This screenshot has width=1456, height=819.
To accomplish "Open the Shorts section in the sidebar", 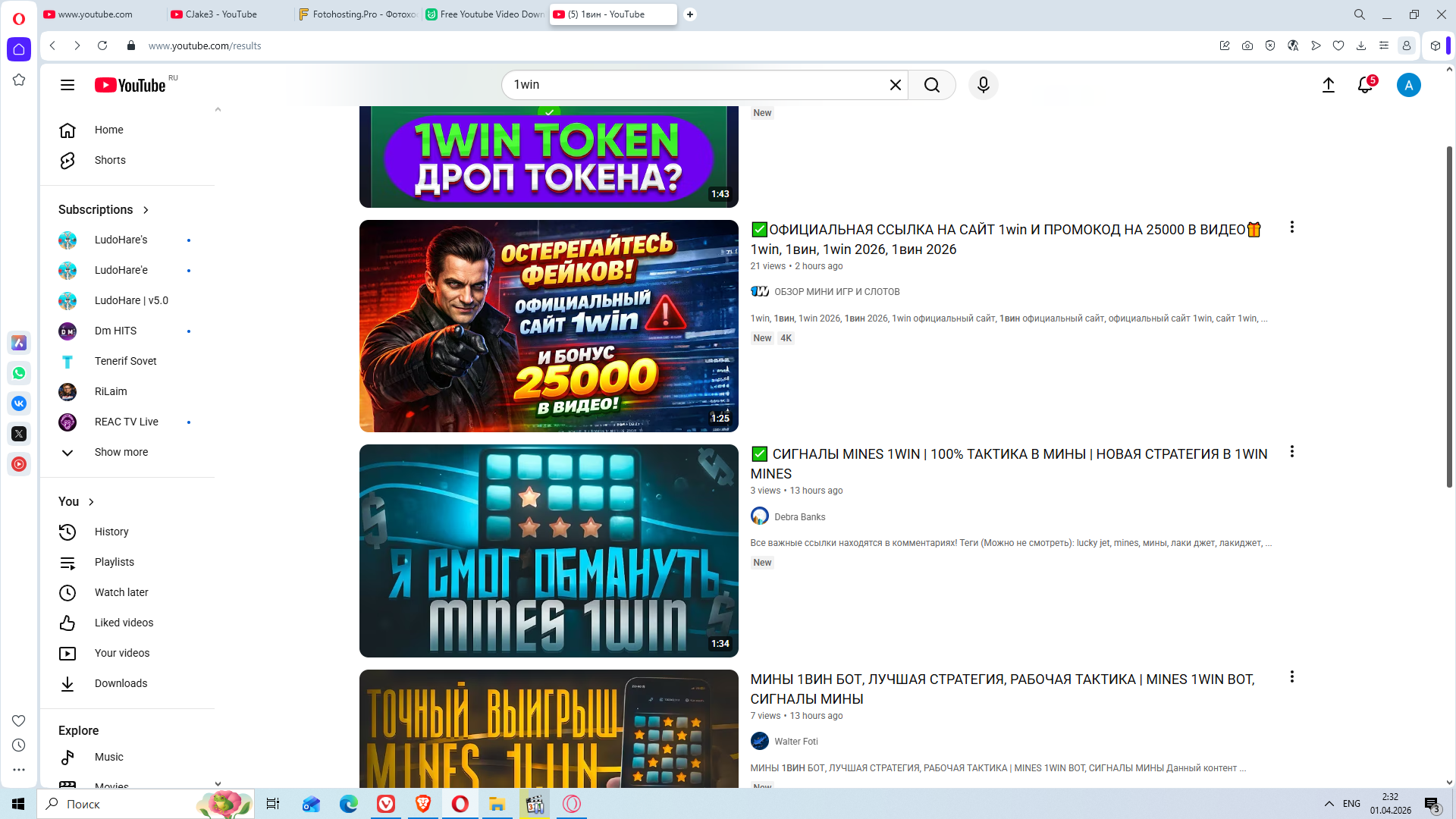I will (110, 160).
